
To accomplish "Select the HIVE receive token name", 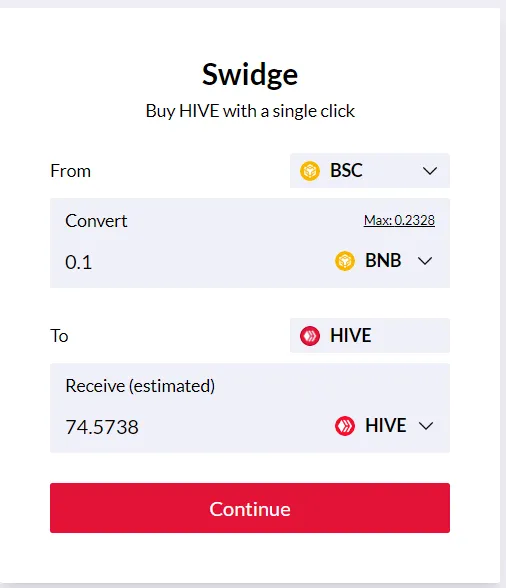I will (x=386, y=425).
